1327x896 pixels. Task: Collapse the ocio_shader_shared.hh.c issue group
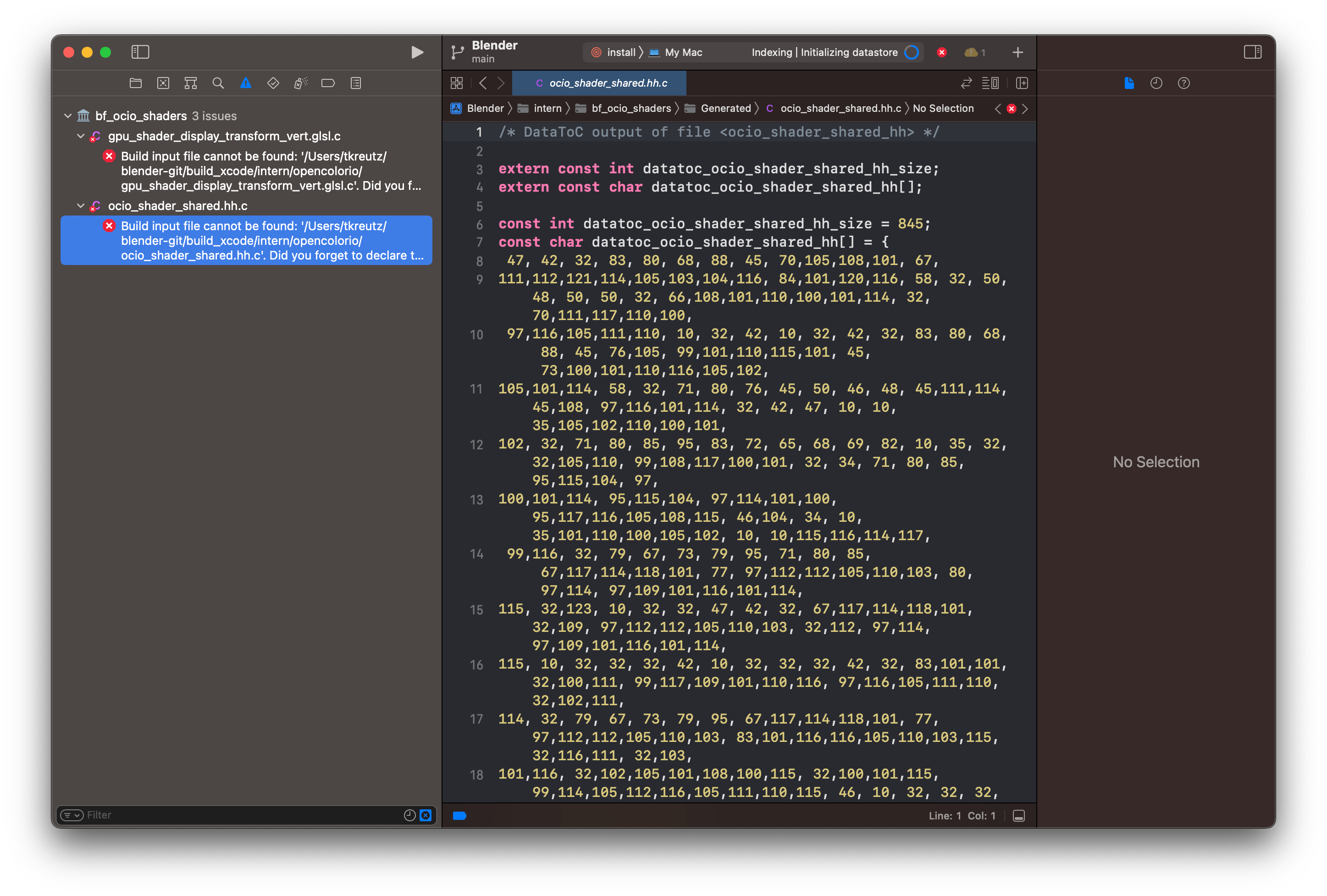(x=81, y=205)
